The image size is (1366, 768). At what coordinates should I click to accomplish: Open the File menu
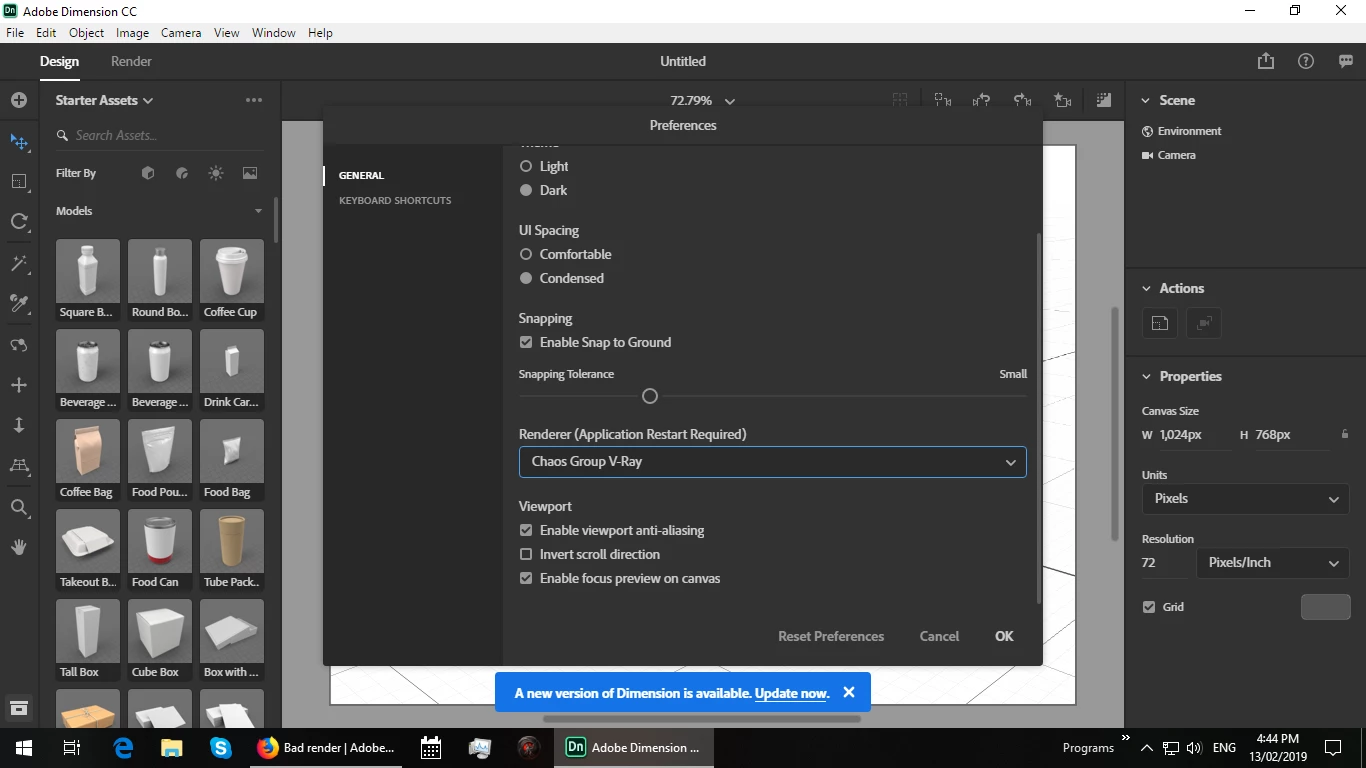15,33
